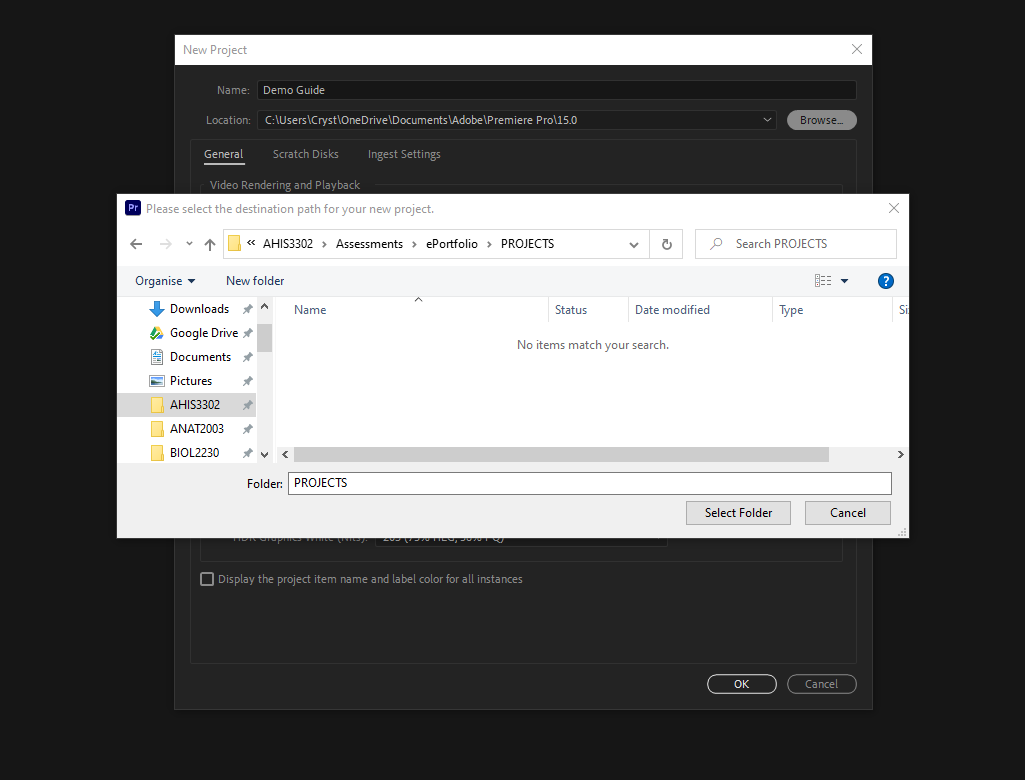This screenshot has height=780, width=1025.
Task: Click the file list scroll left arrow
Action: (x=285, y=454)
